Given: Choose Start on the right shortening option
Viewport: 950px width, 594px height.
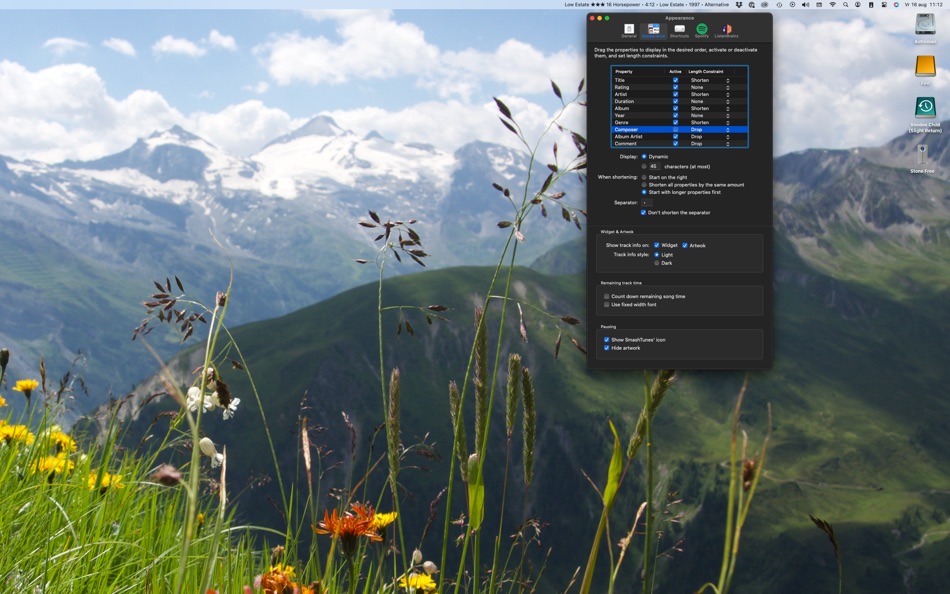Looking at the screenshot, I should [x=643, y=176].
